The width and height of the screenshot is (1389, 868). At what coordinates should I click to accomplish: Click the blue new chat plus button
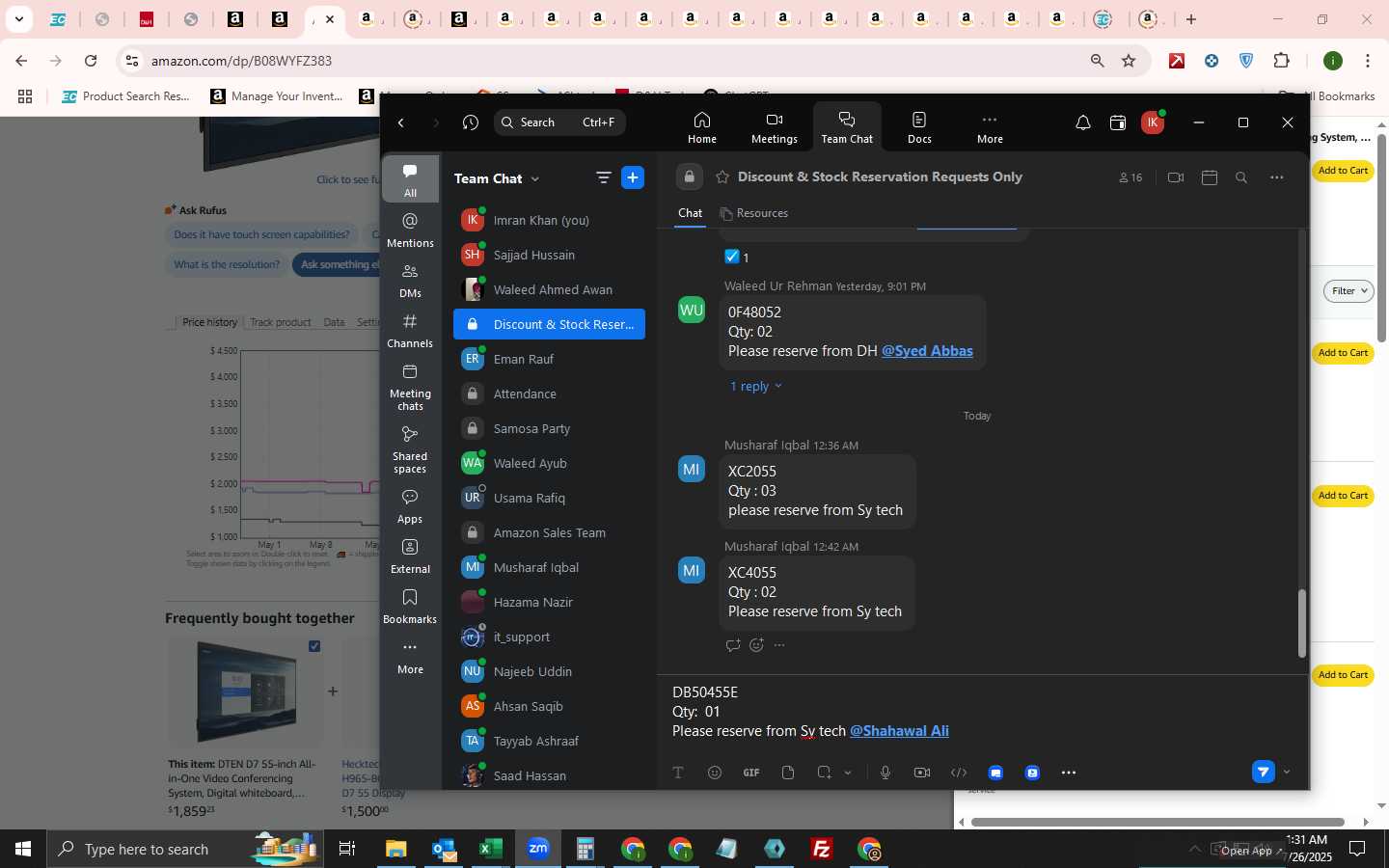coord(633,177)
